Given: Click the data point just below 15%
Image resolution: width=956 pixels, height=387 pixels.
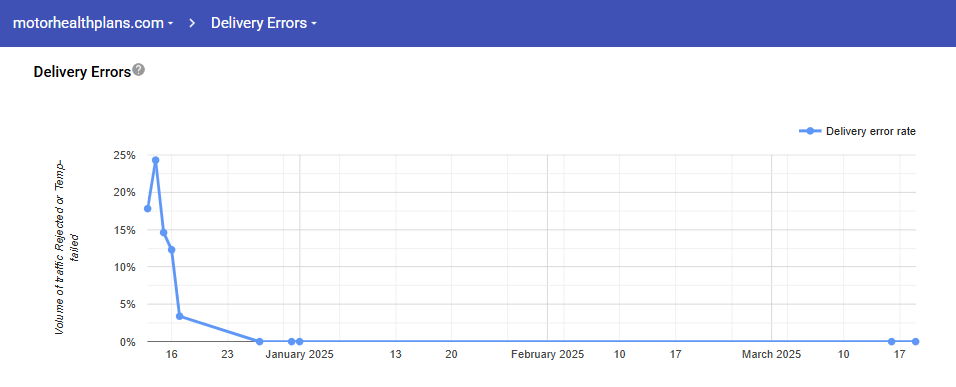Looking at the screenshot, I should point(163,232).
